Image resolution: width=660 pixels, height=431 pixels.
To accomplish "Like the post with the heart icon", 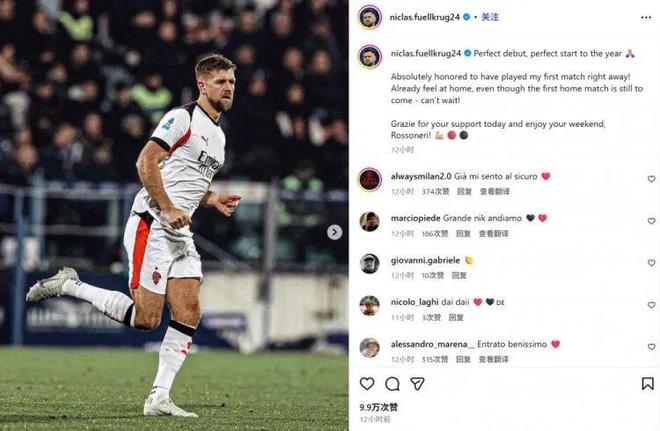I will point(367,384).
